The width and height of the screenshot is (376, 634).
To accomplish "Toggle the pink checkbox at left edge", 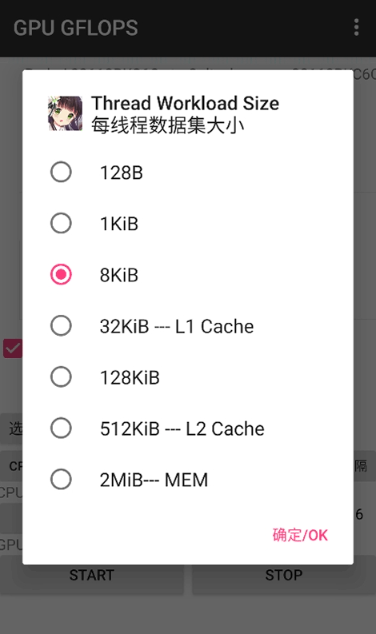I will [12, 348].
